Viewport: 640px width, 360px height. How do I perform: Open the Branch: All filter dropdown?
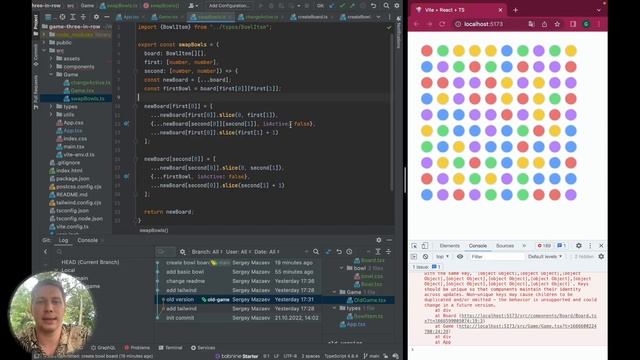[207, 252]
